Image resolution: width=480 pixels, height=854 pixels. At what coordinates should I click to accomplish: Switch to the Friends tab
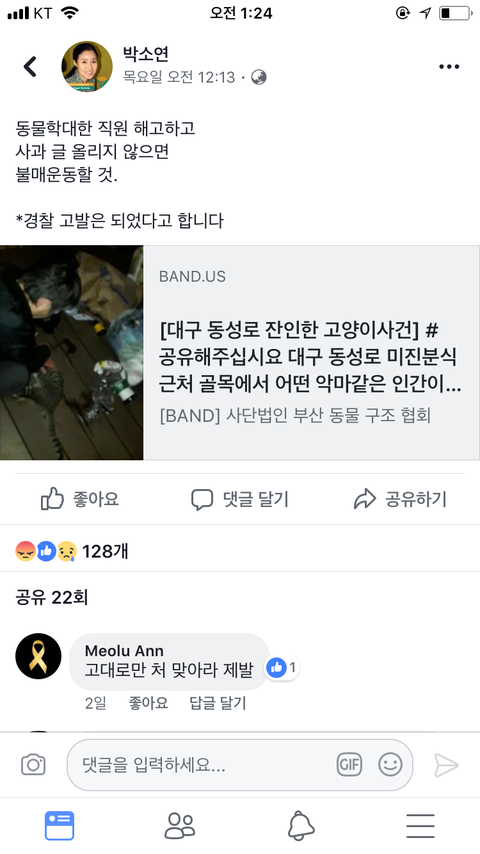pos(180,826)
